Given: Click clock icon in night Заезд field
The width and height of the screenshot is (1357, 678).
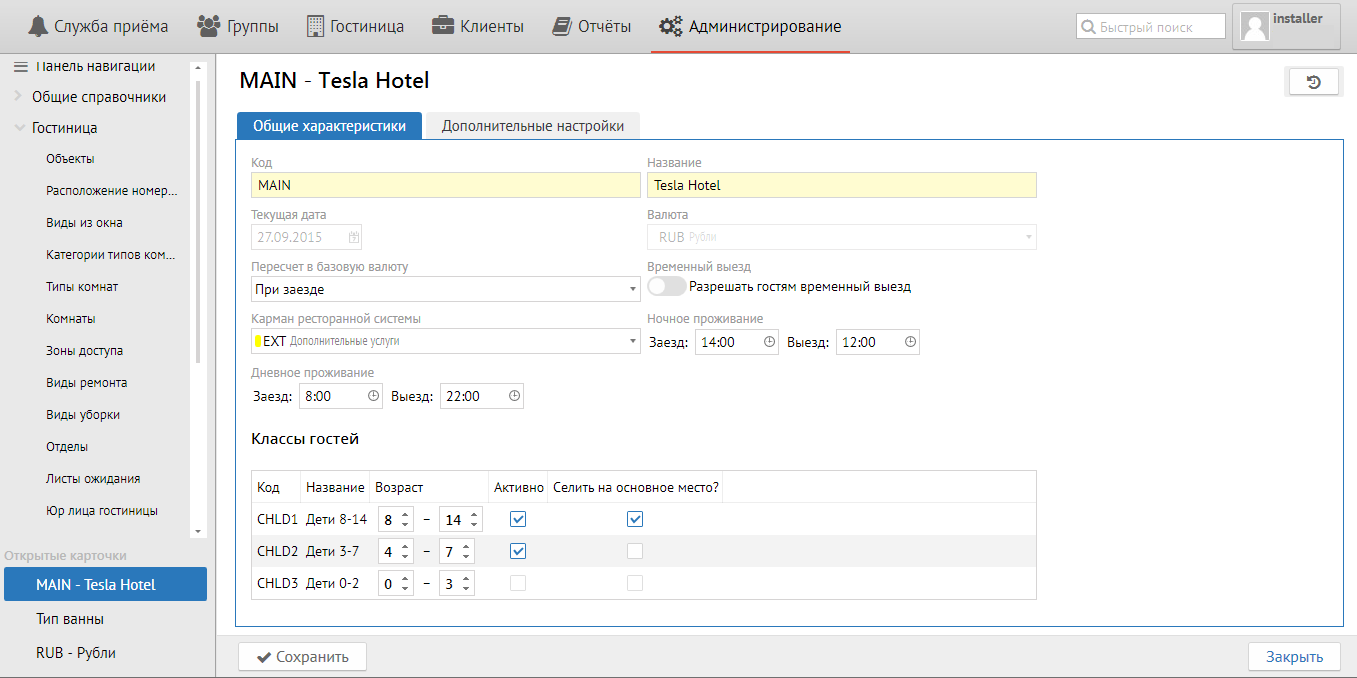Looking at the screenshot, I should click(x=769, y=342).
